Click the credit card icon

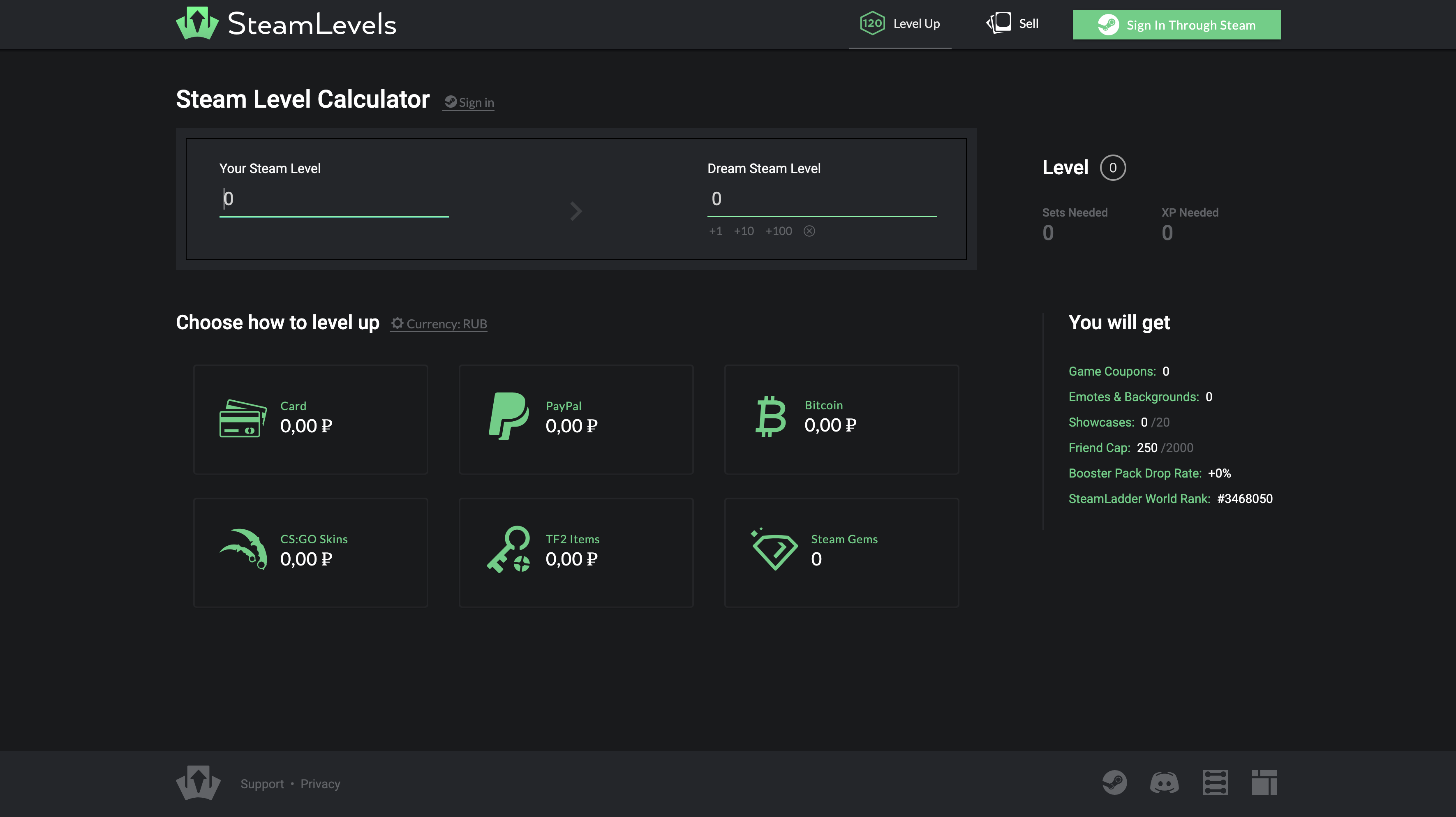pos(243,418)
